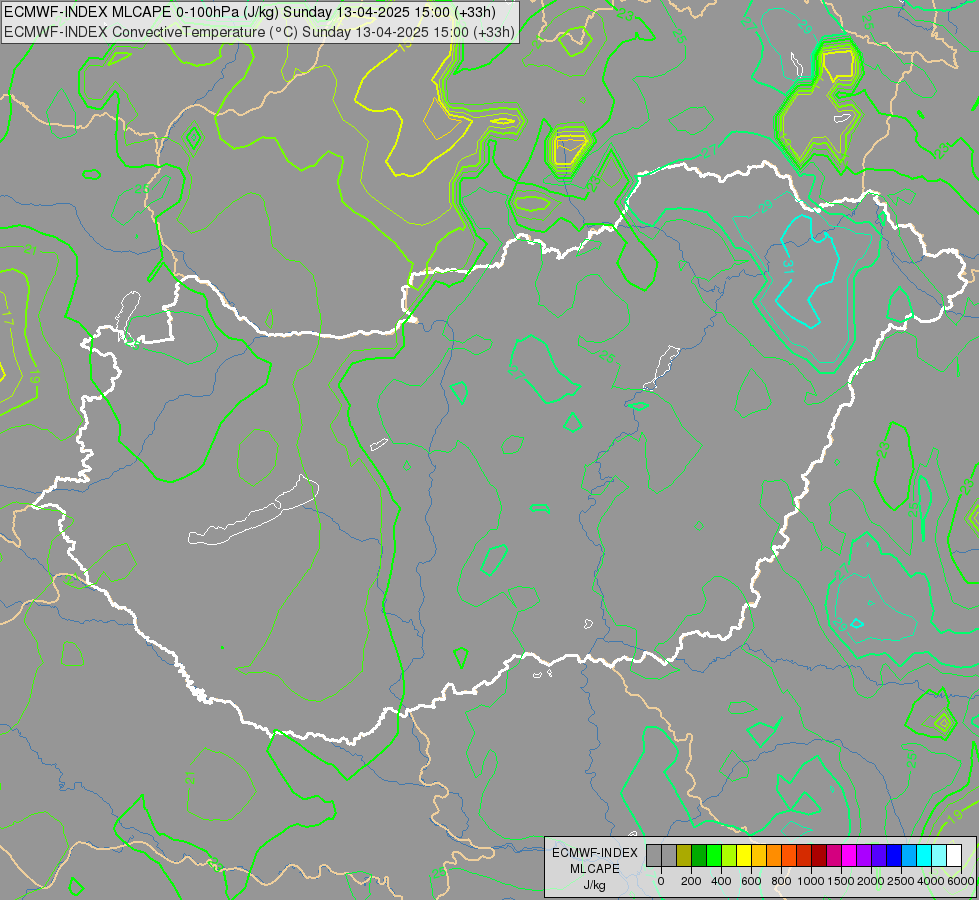The width and height of the screenshot is (979, 900).
Task: Click the legend value "600"
Action: point(751,881)
